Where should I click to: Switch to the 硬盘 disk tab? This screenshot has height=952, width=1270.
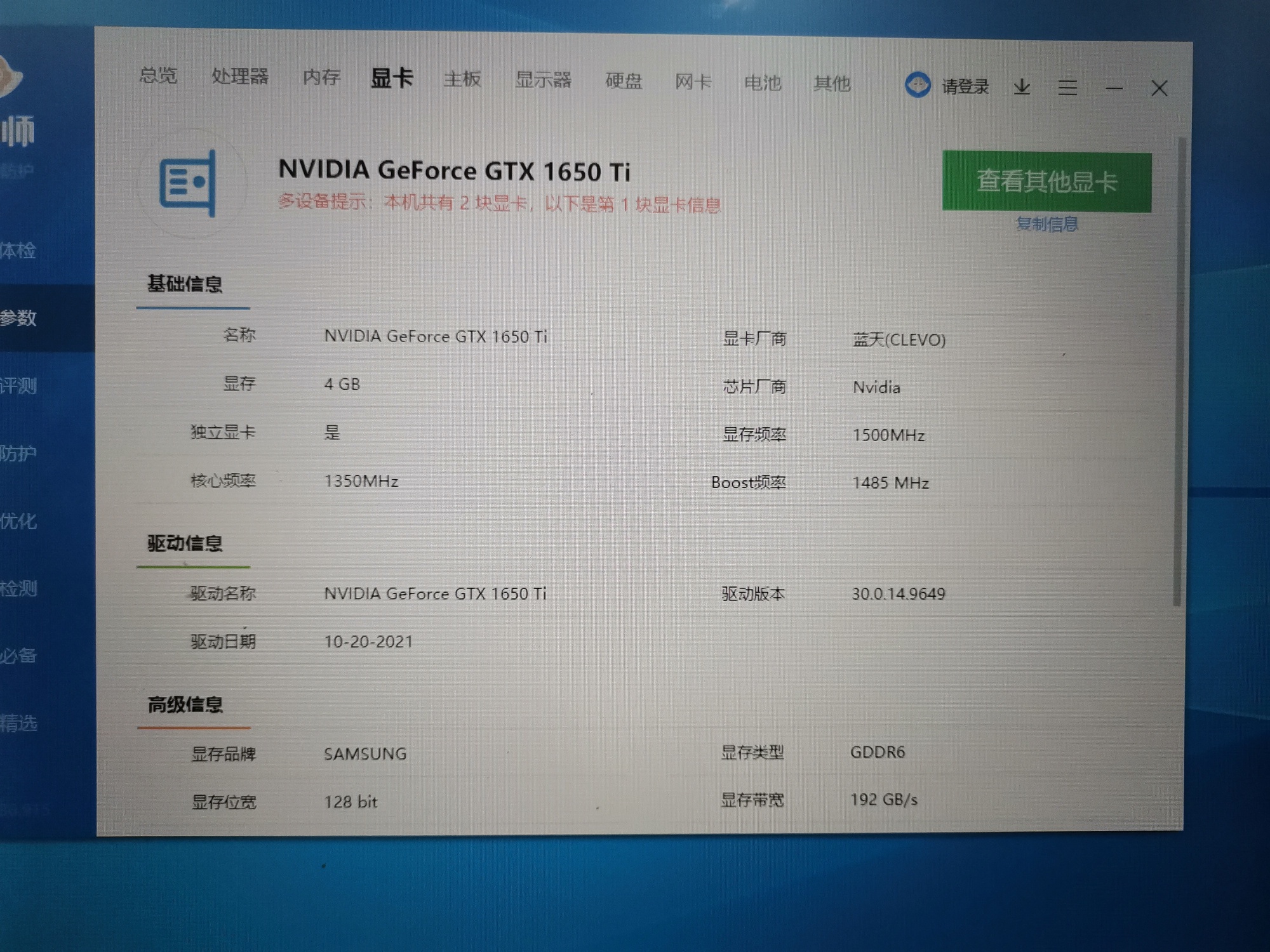624,81
